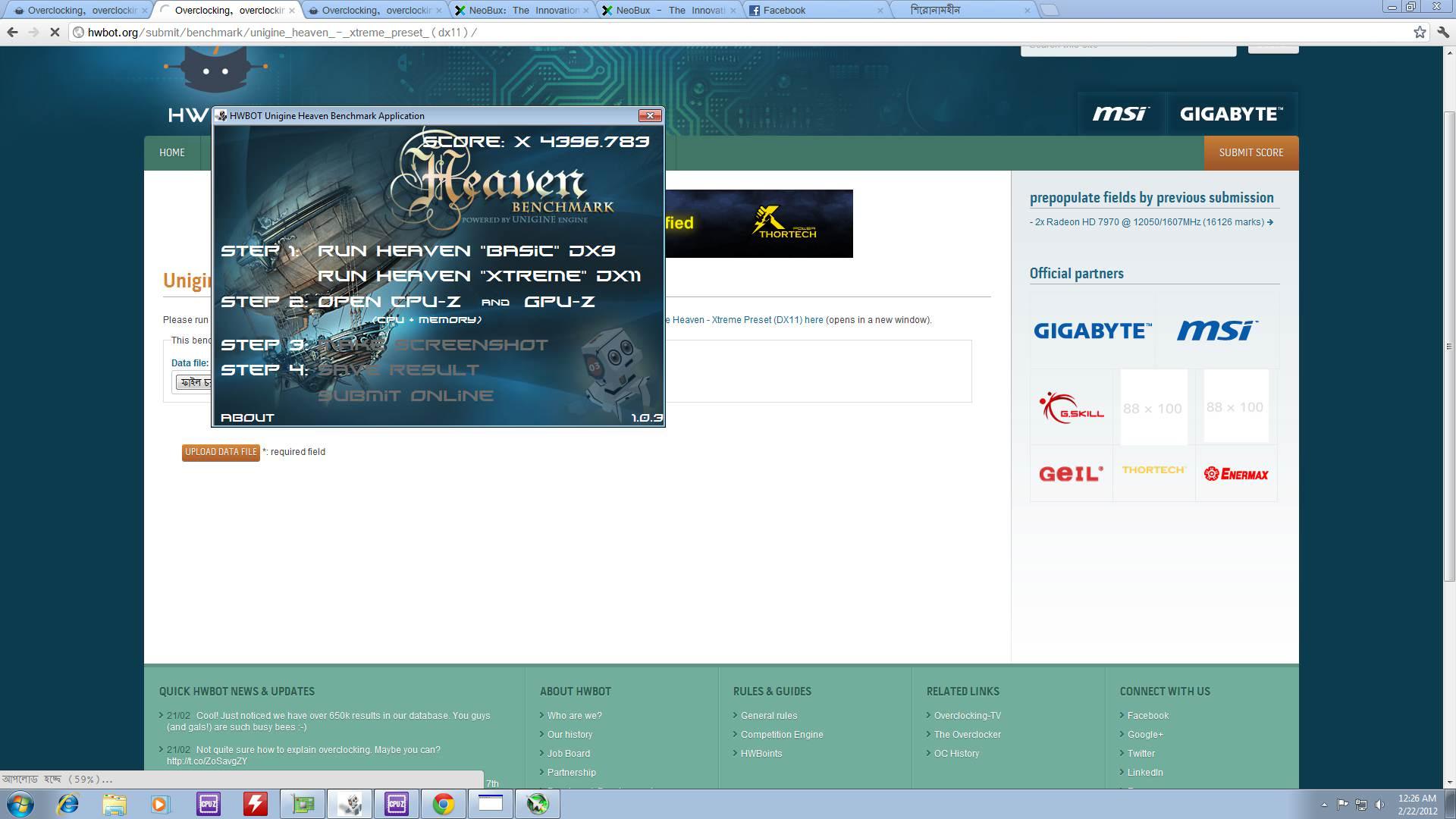Switch to the first NeoBux tab
Image resolution: width=1456 pixels, height=819 pixels.
click(522, 11)
